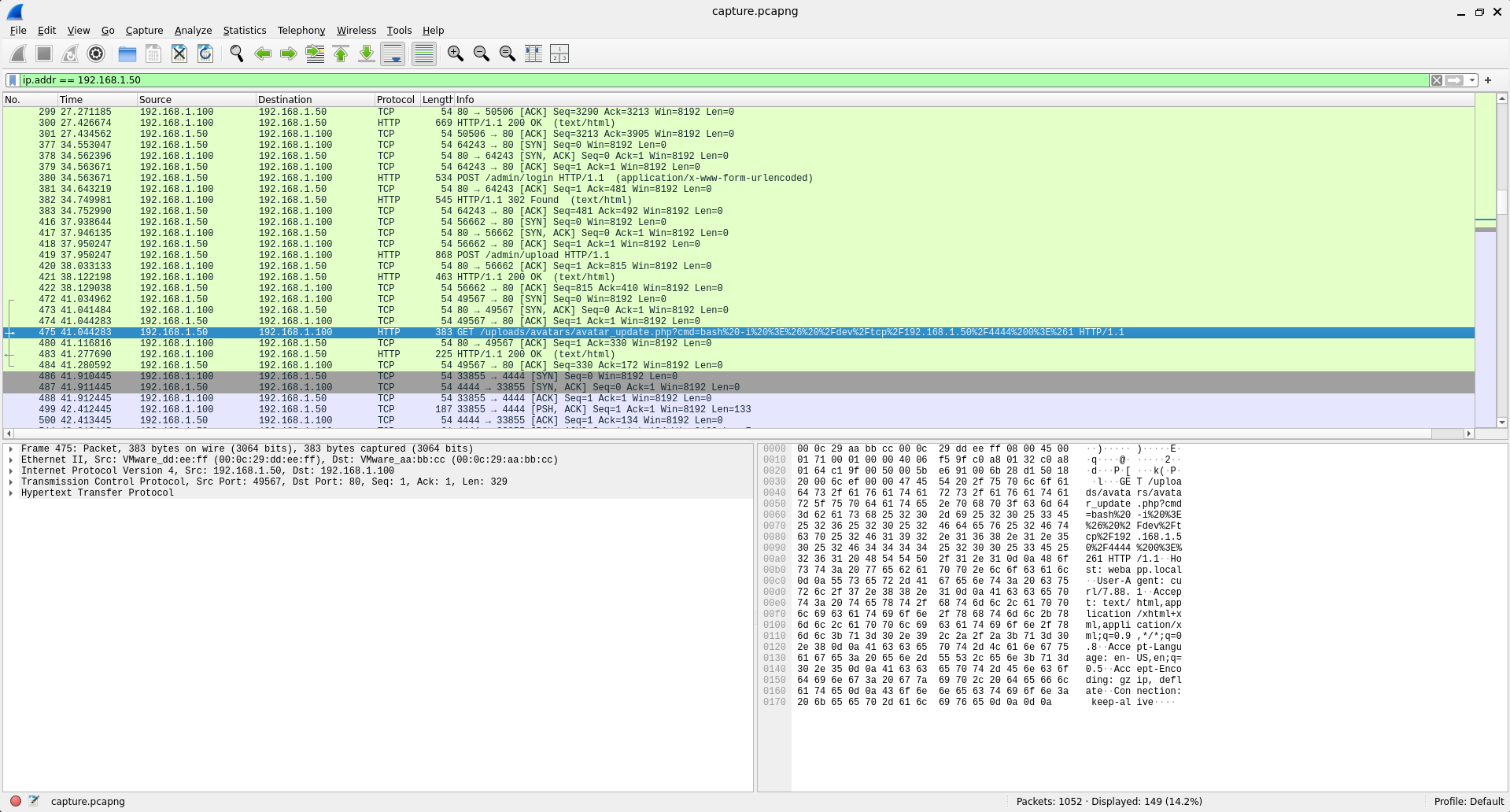Toggle auto-scroll during live capture
The image size is (1510, 812).
coord(393,54)
